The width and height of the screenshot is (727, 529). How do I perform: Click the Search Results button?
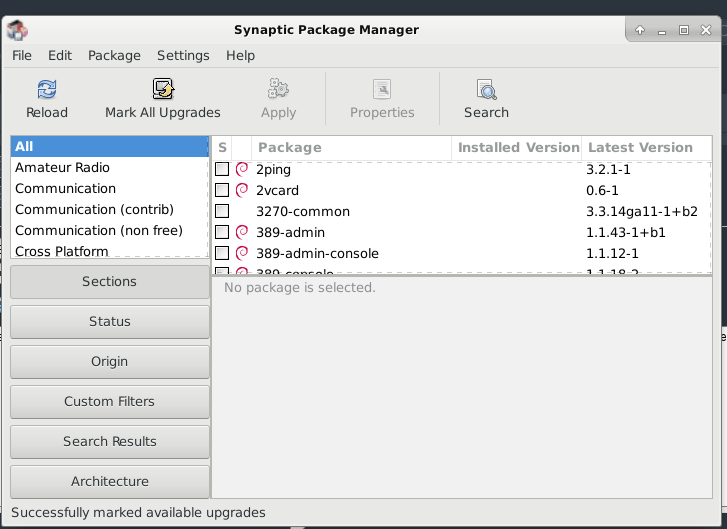[x=109, y=441]
